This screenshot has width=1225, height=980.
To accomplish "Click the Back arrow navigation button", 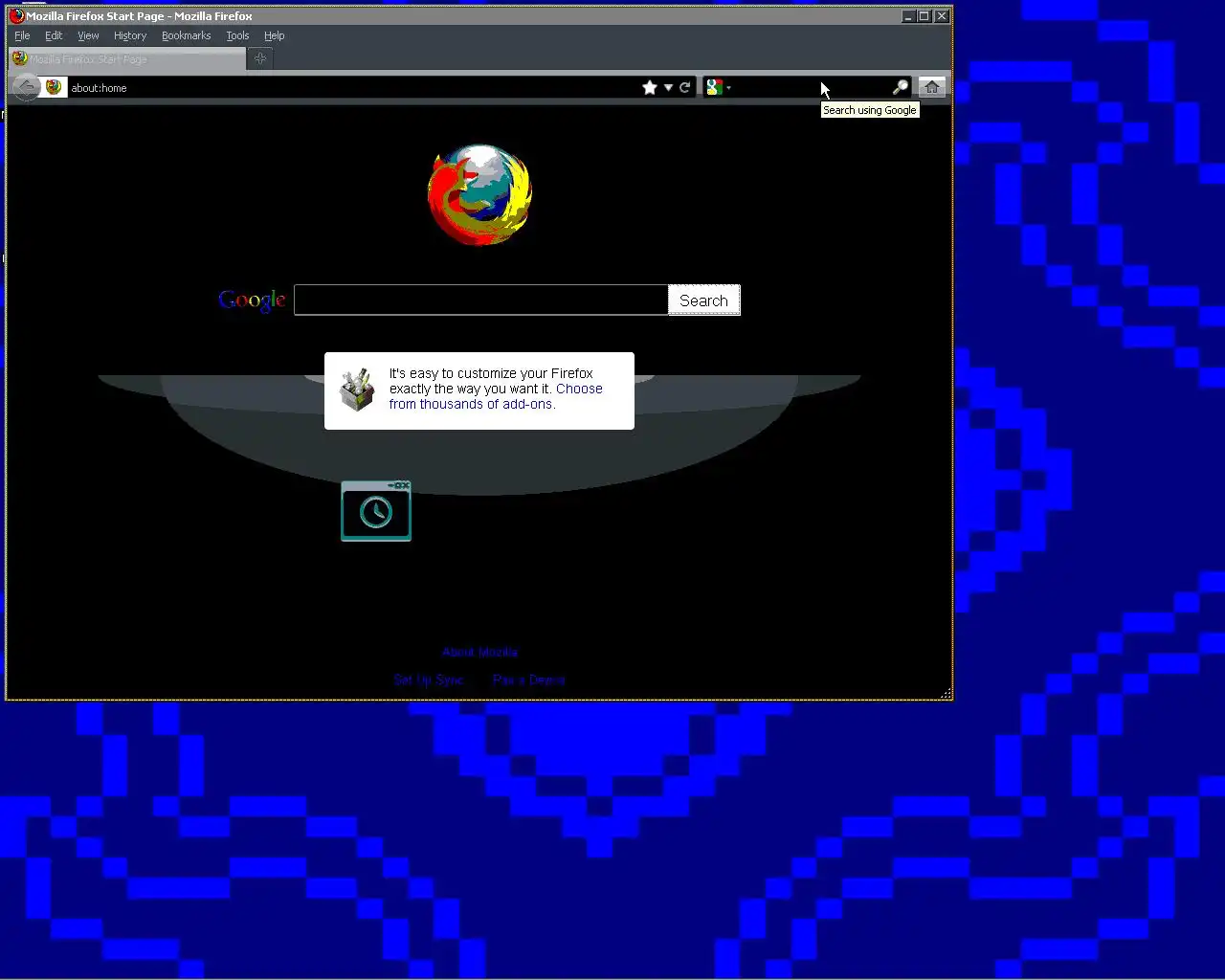I will 25,87.
